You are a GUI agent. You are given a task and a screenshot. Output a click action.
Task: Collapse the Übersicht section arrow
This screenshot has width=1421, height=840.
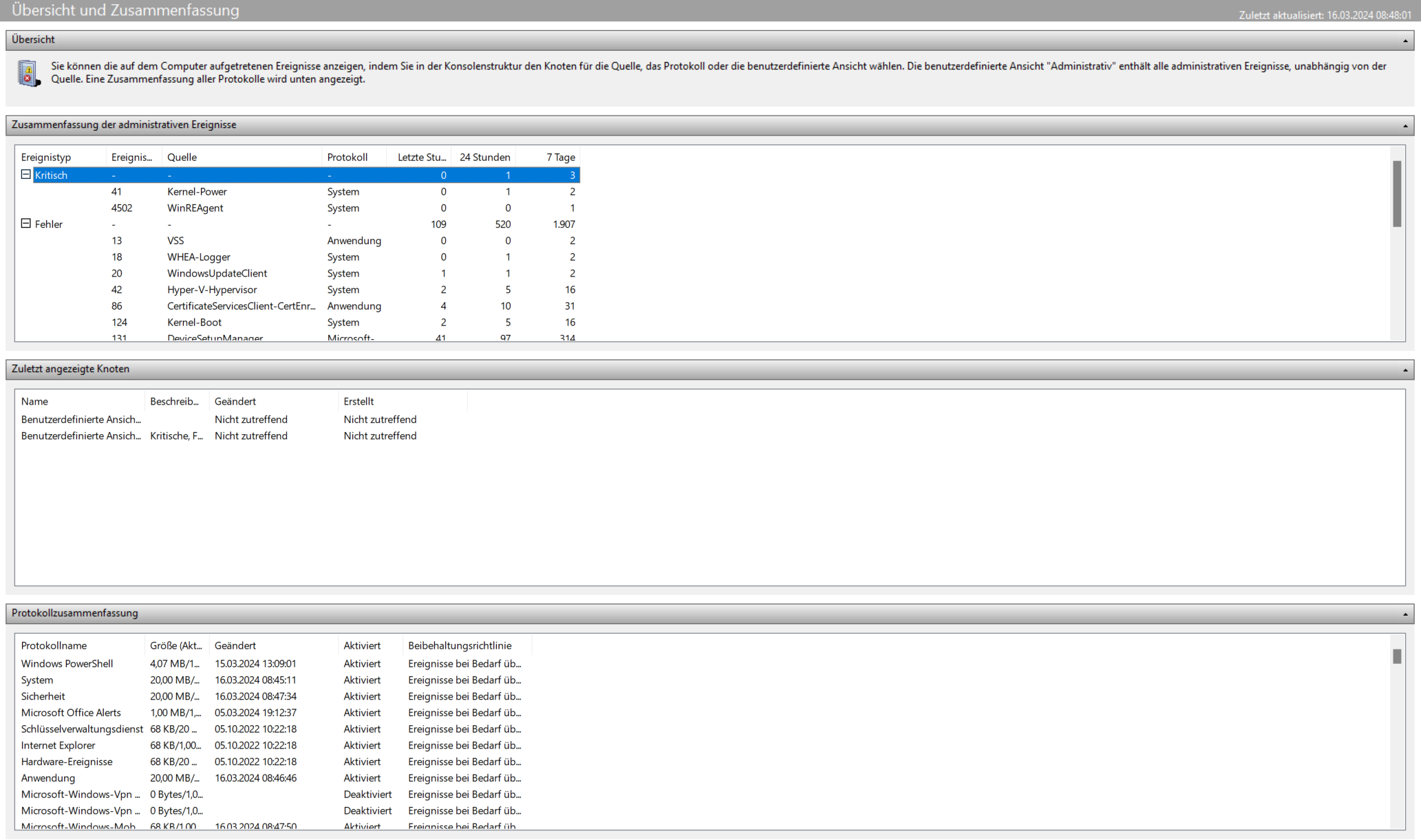pos(1405,41)
